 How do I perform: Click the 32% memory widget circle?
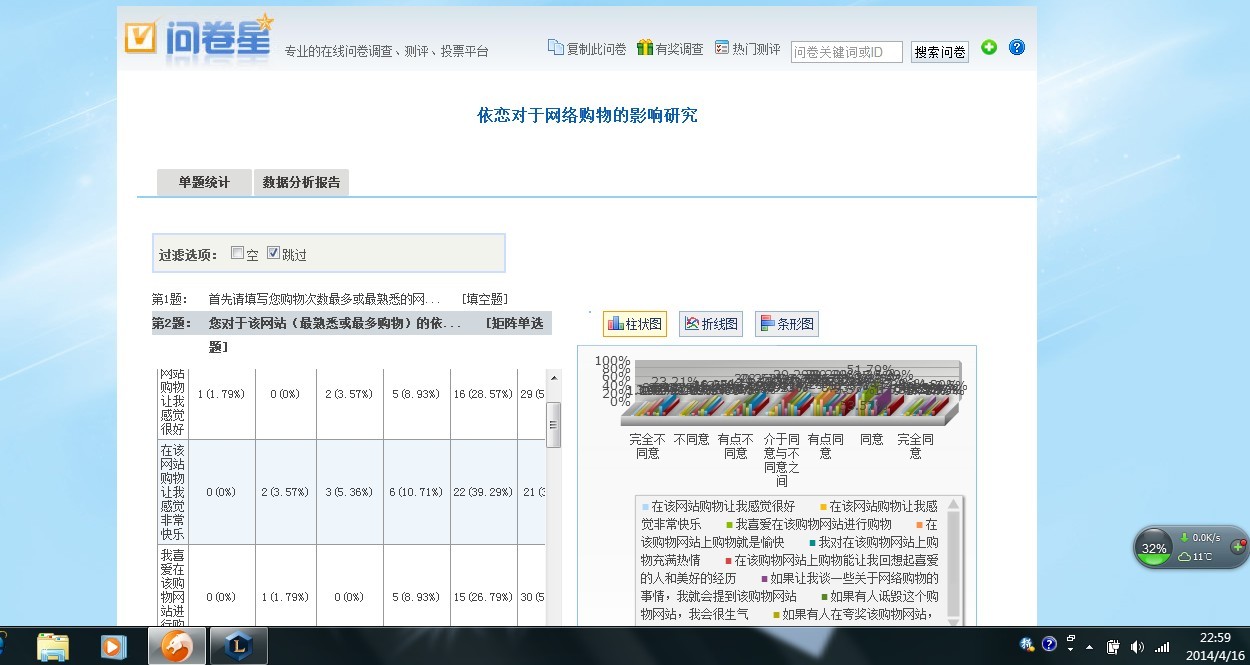coord(1154,548)
